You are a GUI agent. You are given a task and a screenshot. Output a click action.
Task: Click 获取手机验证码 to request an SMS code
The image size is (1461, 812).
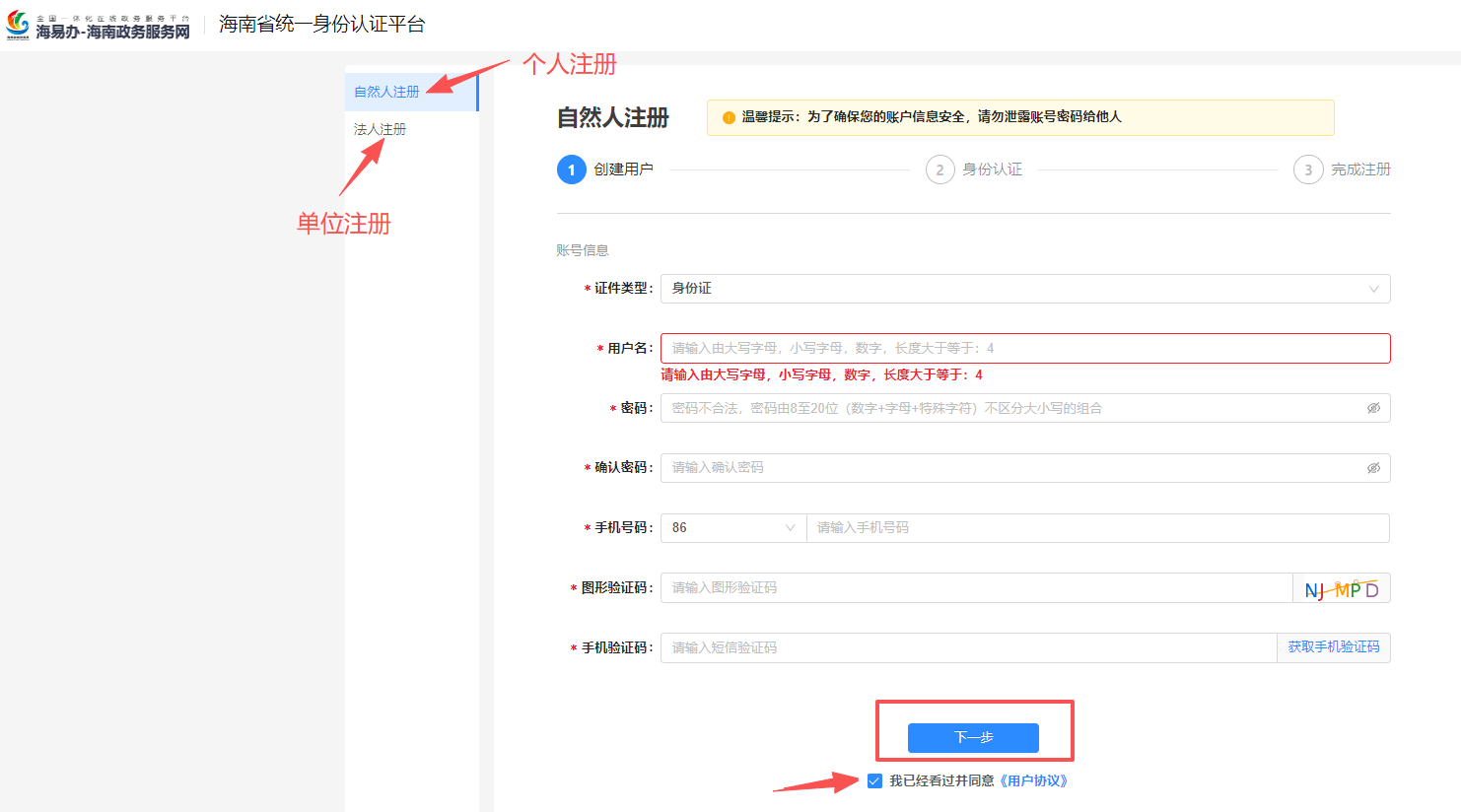coord(1333,647)
